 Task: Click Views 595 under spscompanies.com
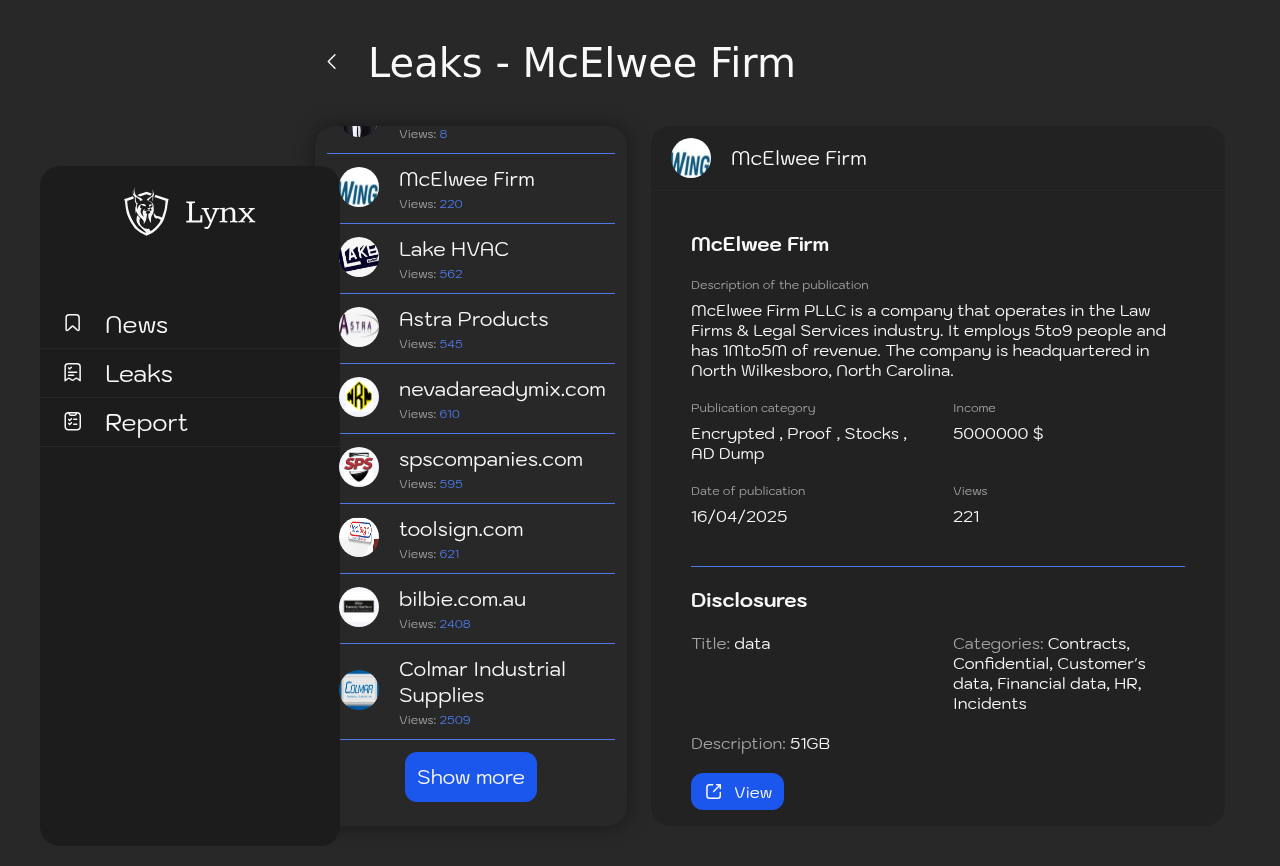431,484
